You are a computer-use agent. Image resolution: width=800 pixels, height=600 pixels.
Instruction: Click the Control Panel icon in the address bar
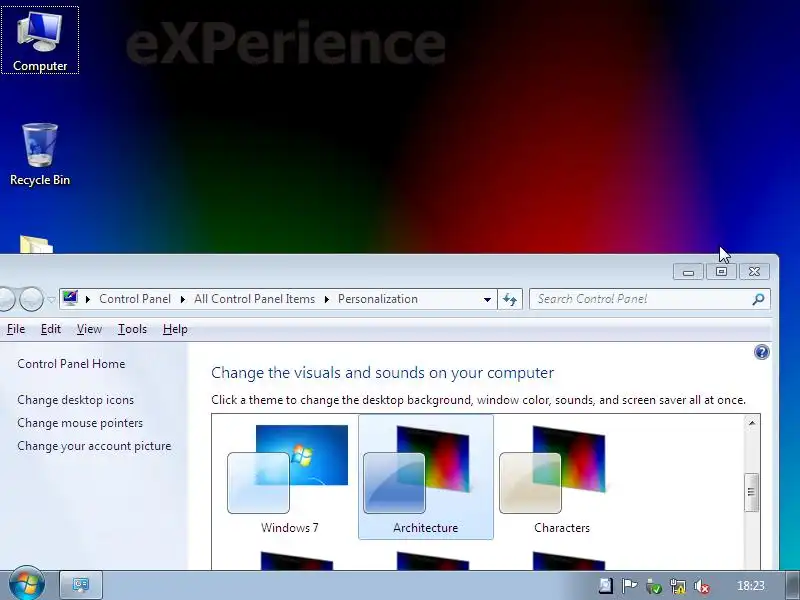(x=70, y=298)
